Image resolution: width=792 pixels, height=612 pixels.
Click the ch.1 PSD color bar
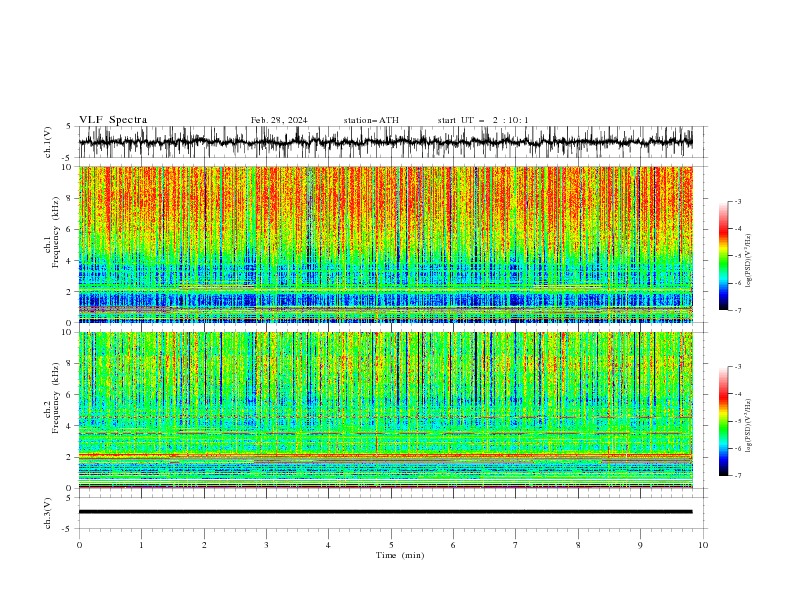click(724, 256)
